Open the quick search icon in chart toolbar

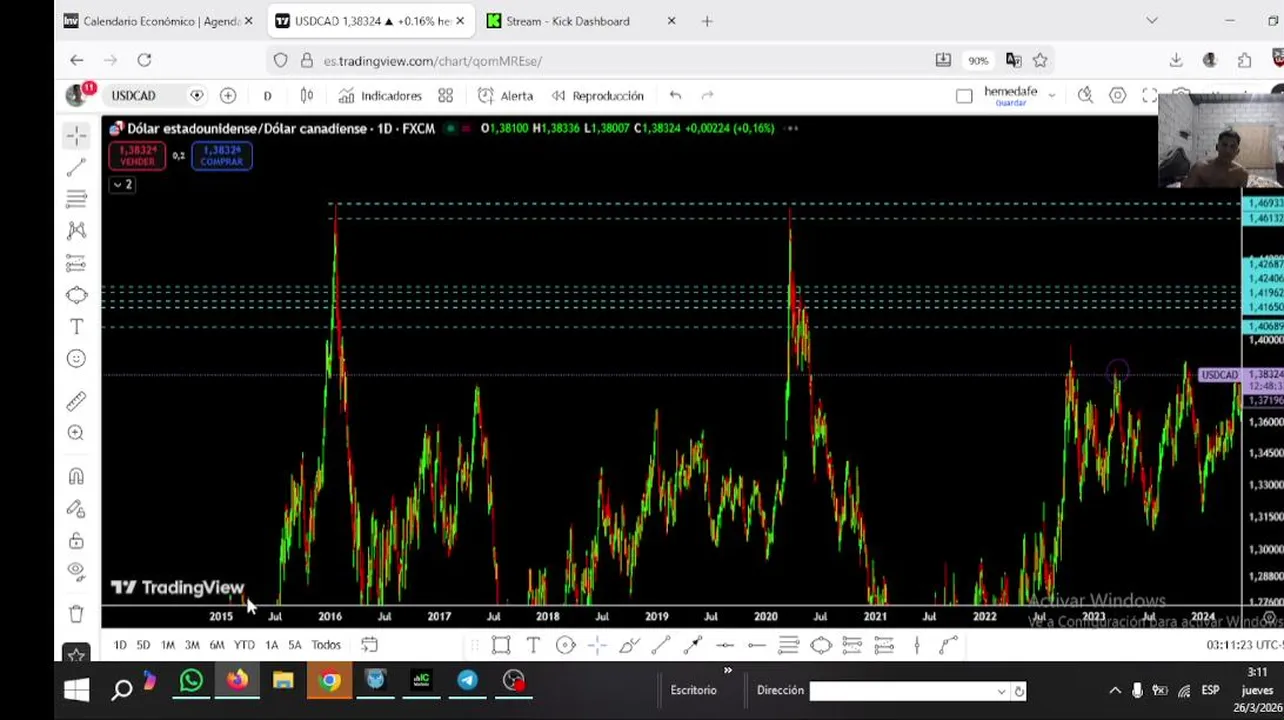coord(1085,96)
